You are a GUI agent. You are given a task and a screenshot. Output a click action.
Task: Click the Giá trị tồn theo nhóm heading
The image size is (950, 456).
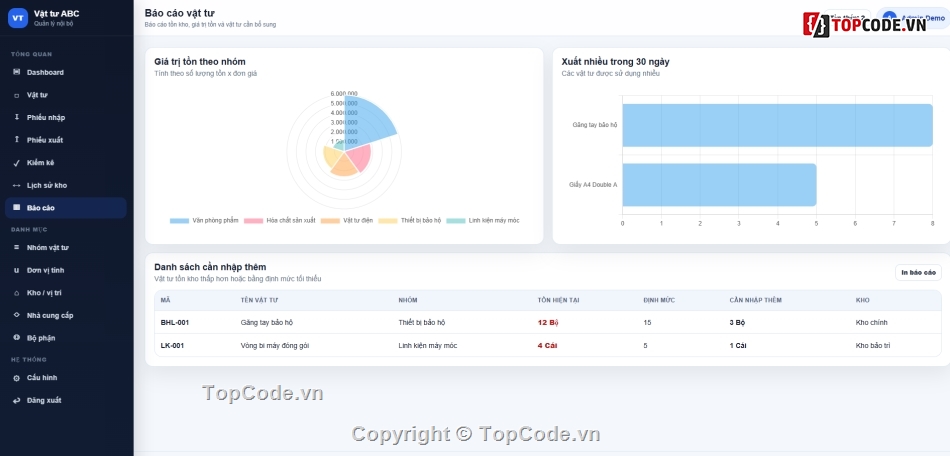[x=200, y=62]
